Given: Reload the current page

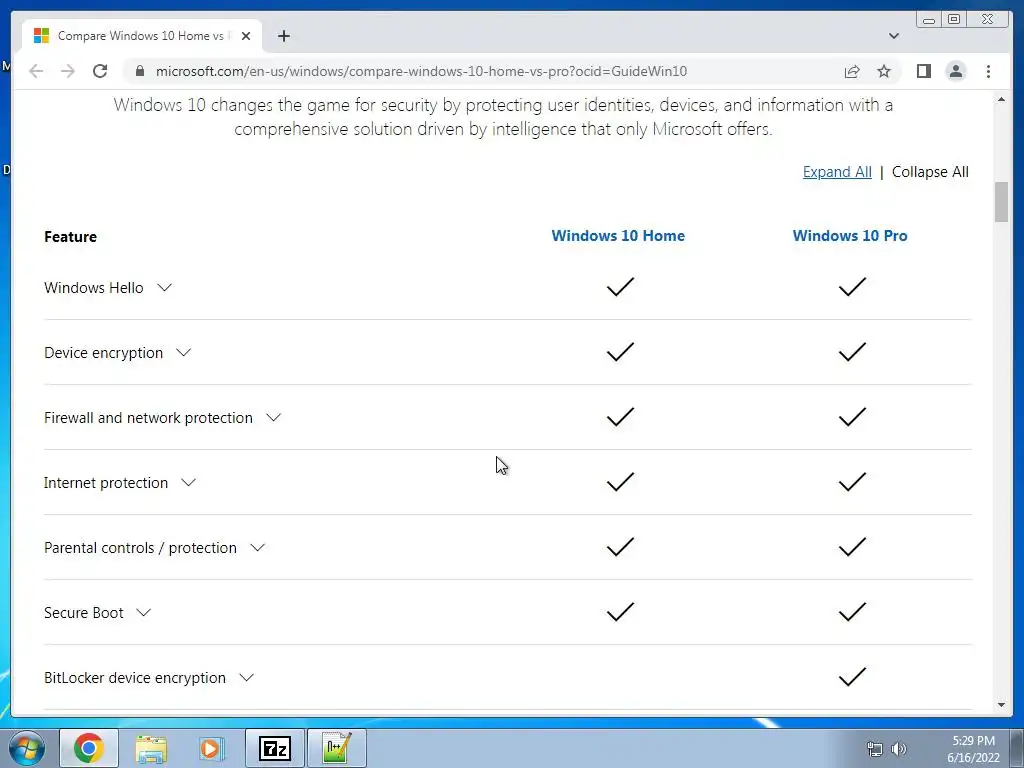Looking at the screenshot, I should [100, 71].
